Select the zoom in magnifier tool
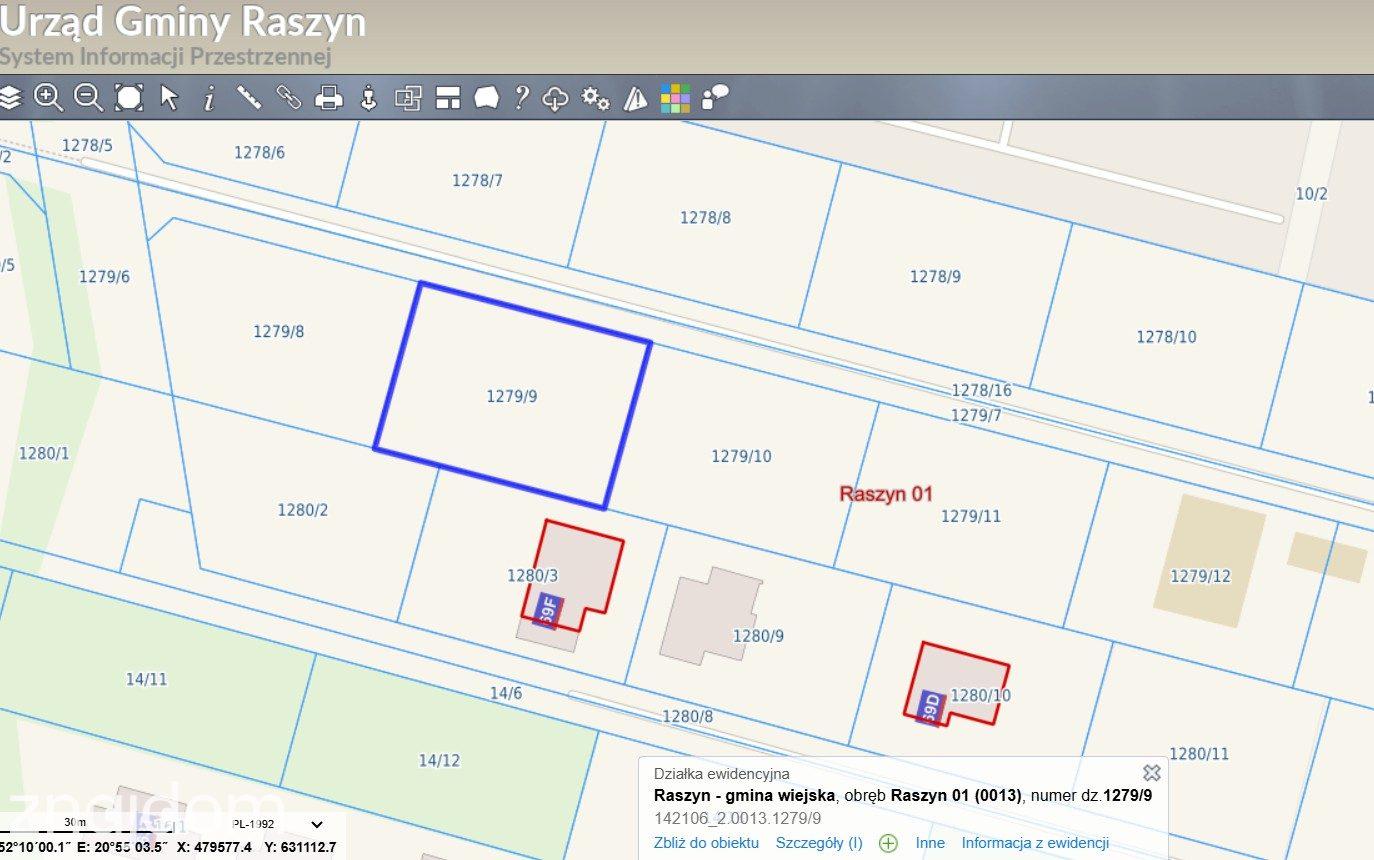1374x860 pixels. pyautogui.click(x=48, y=97)
